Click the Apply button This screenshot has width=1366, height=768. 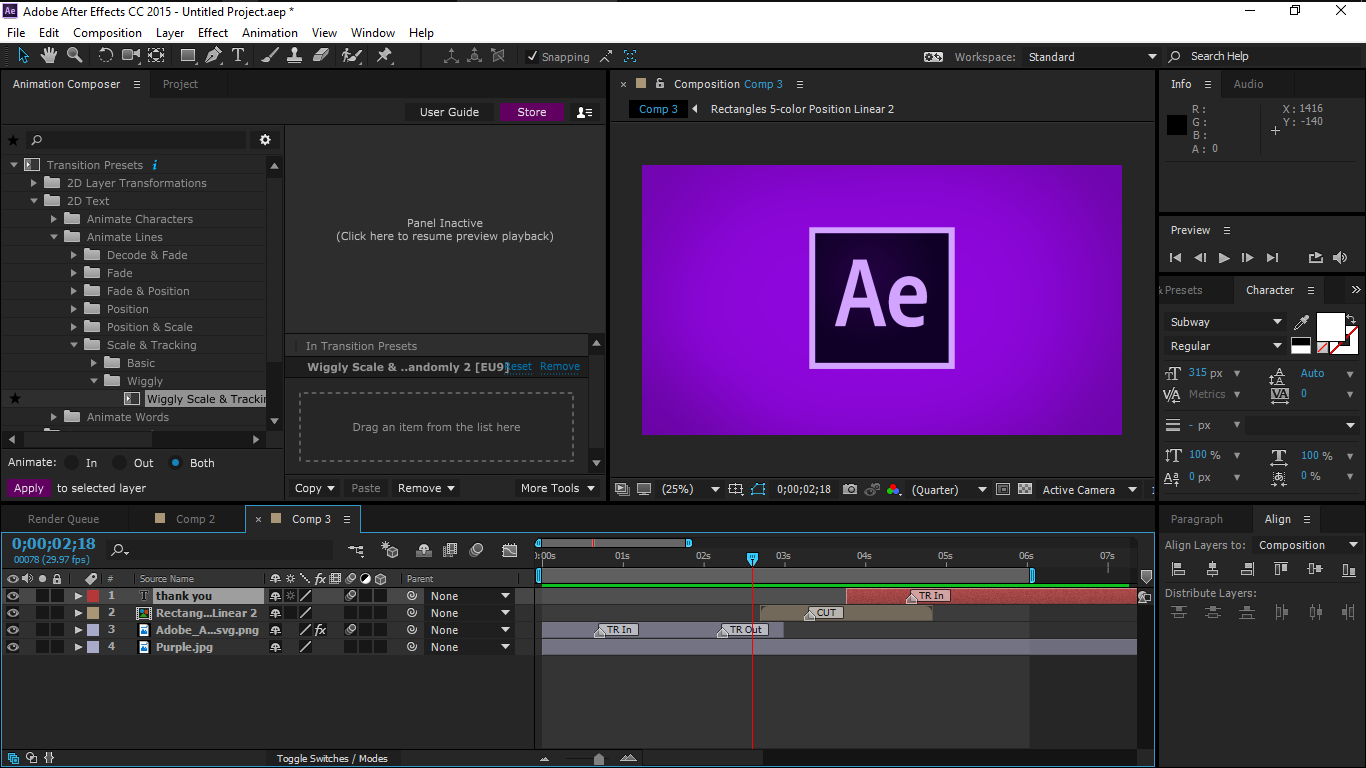(x=29, y=488)
